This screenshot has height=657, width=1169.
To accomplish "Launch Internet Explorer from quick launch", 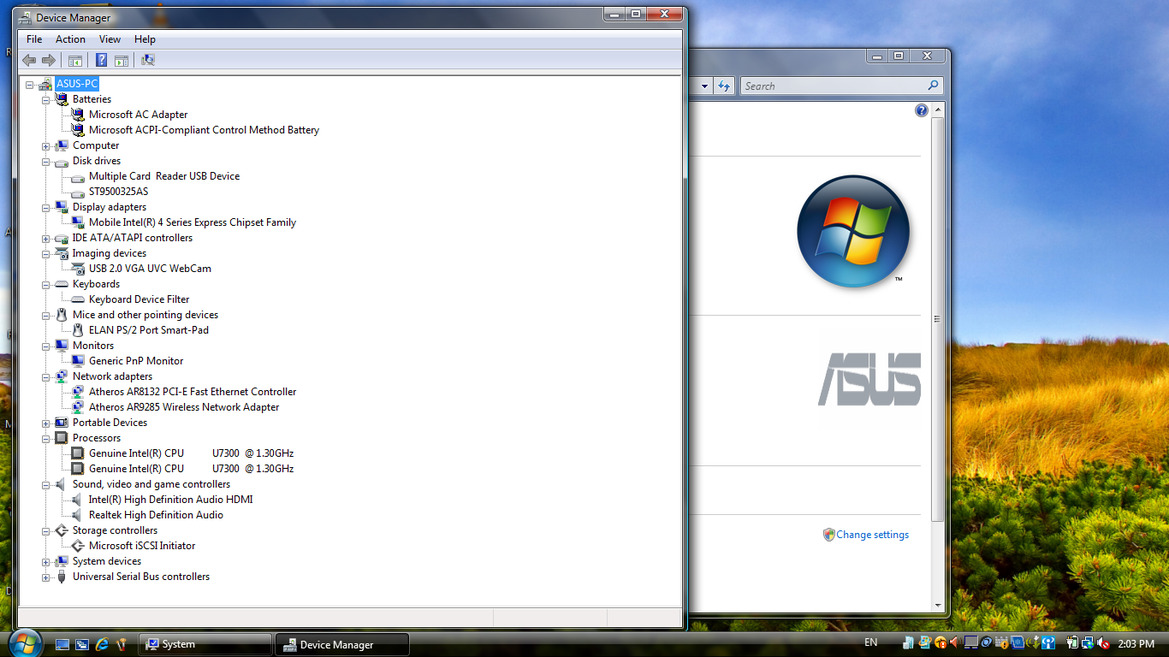I will (x=102, y=644).
